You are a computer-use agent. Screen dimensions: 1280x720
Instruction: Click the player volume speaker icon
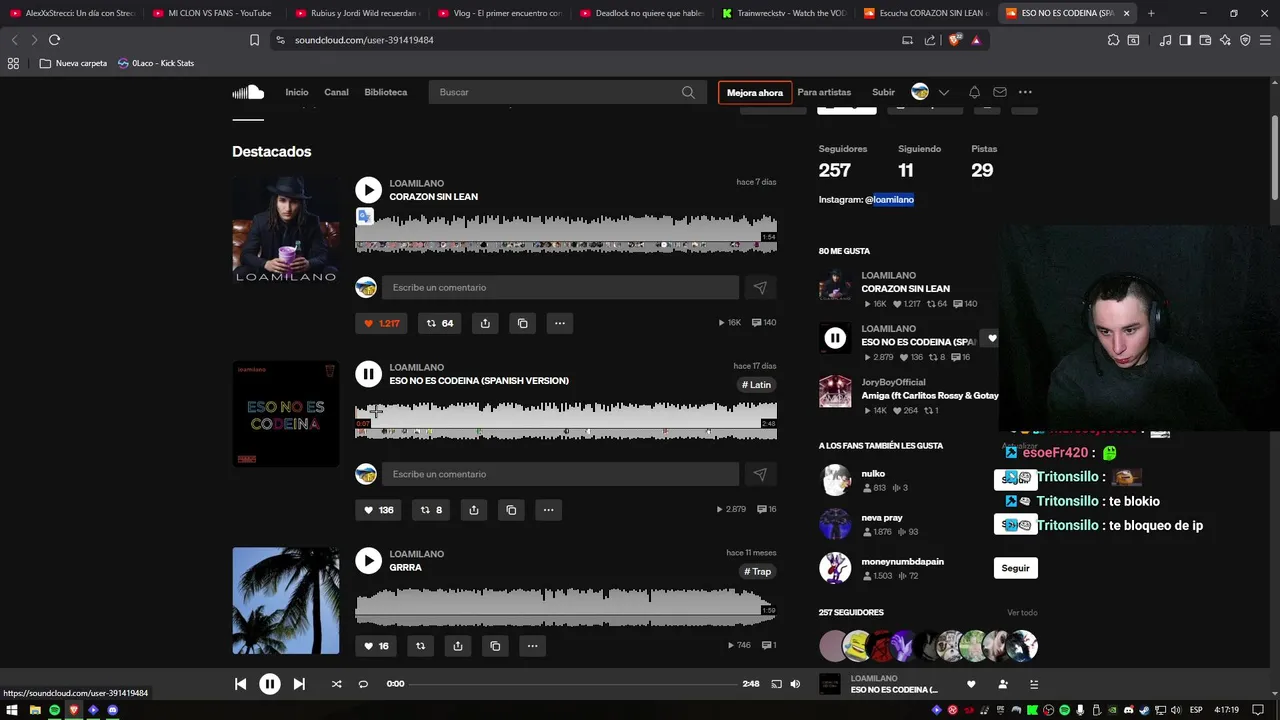(x=795, y=684)
